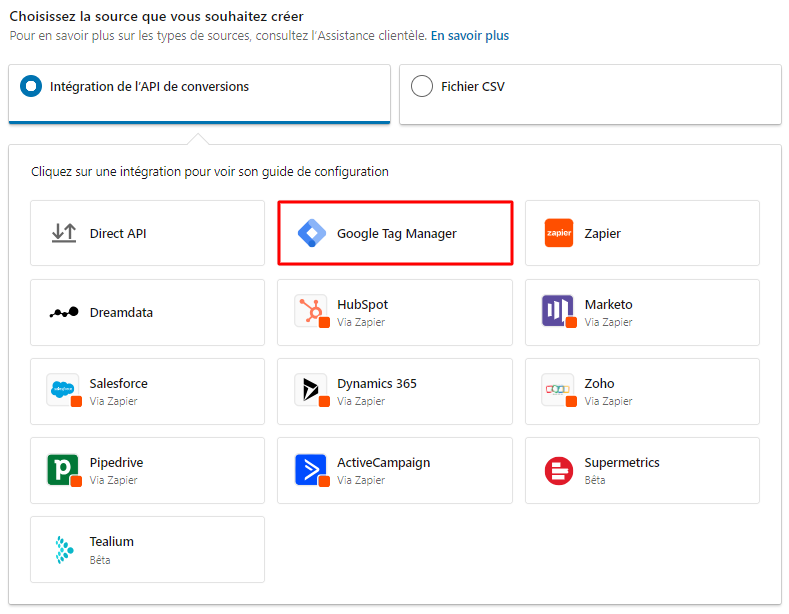789x614 pixels.
Task: Click Bêta under Supermetrics
Action: click(595, 480)
